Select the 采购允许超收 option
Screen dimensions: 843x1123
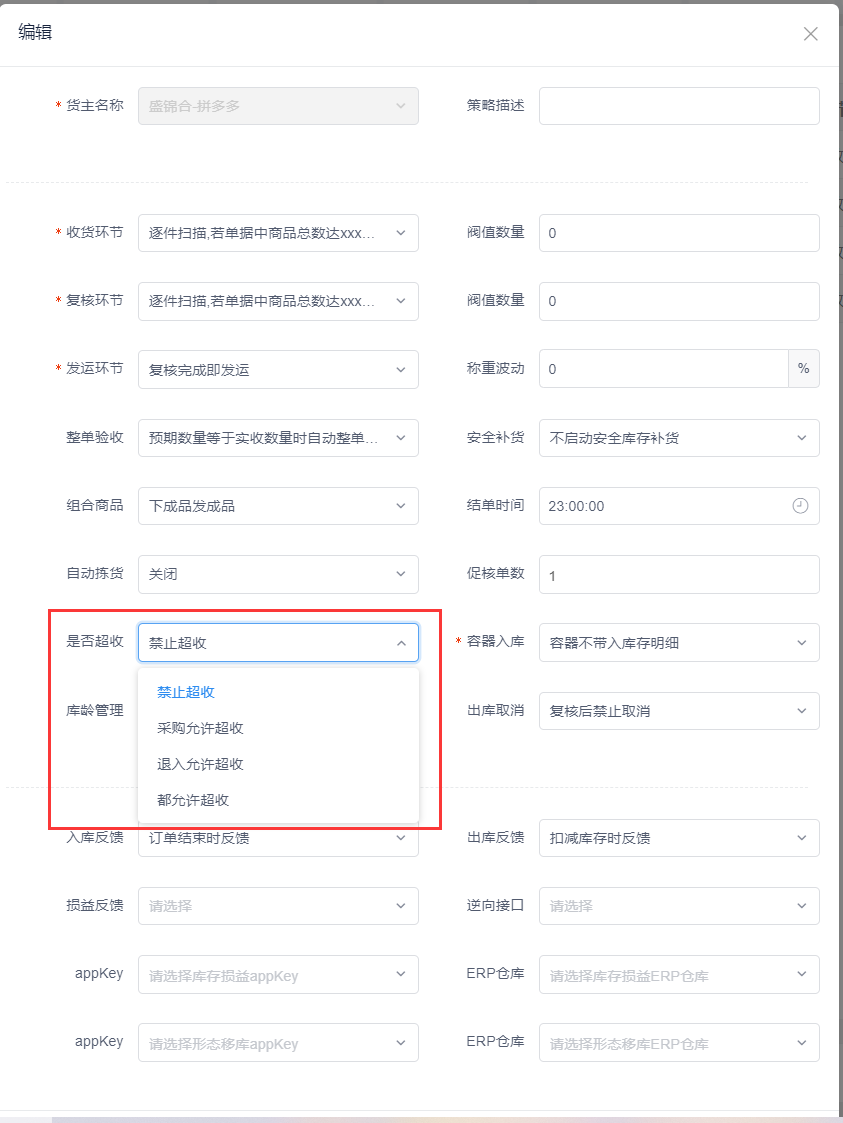point(278,728)
